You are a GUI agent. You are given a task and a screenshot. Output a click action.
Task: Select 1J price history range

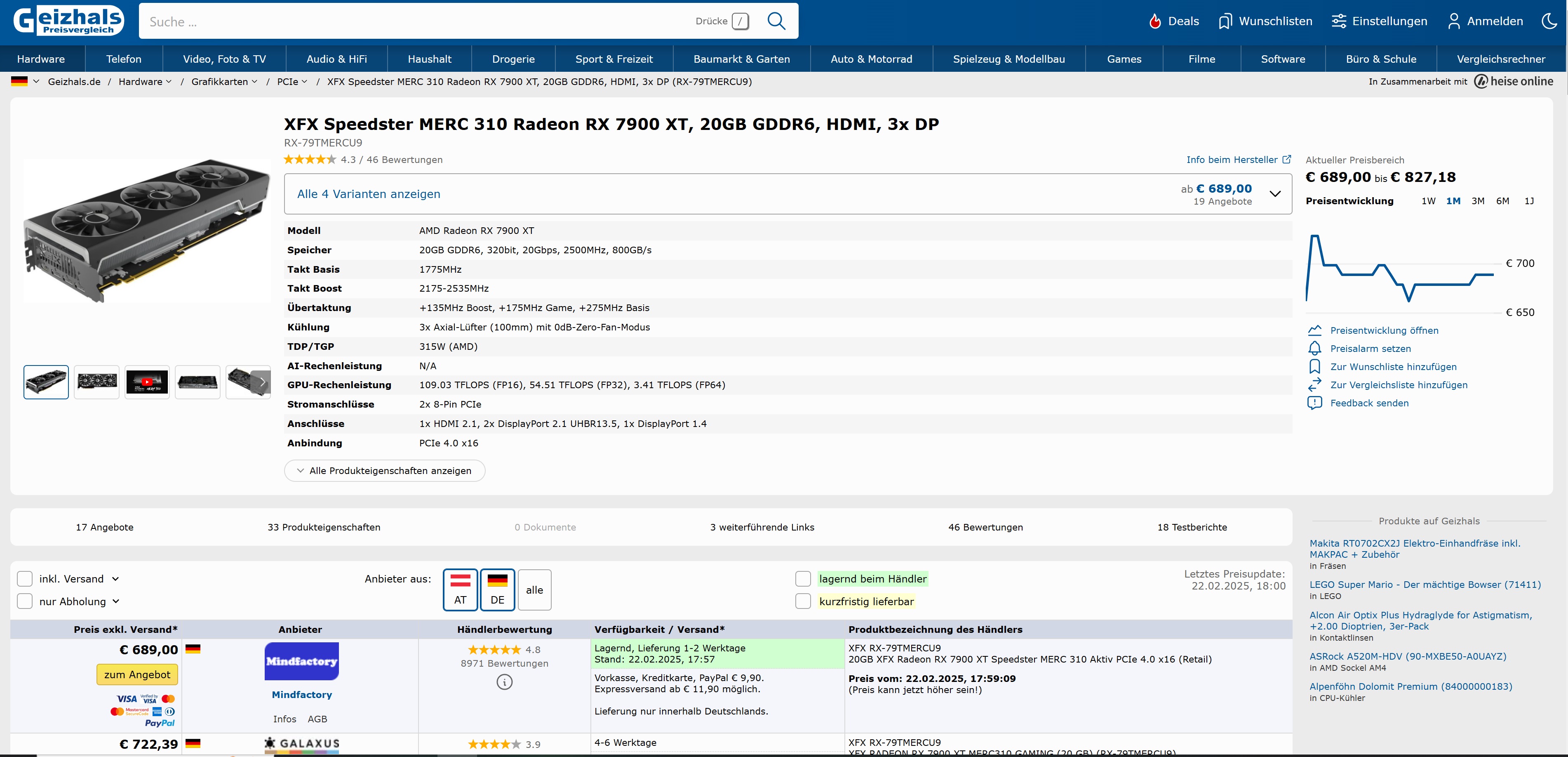[x=1529, y=201]
